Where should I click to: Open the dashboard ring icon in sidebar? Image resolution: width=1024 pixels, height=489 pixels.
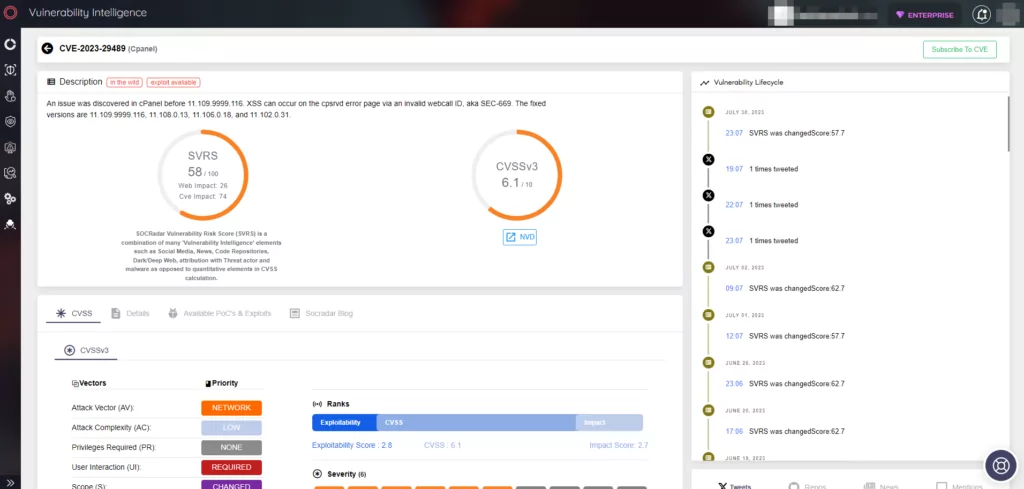[x=10, y=44]
